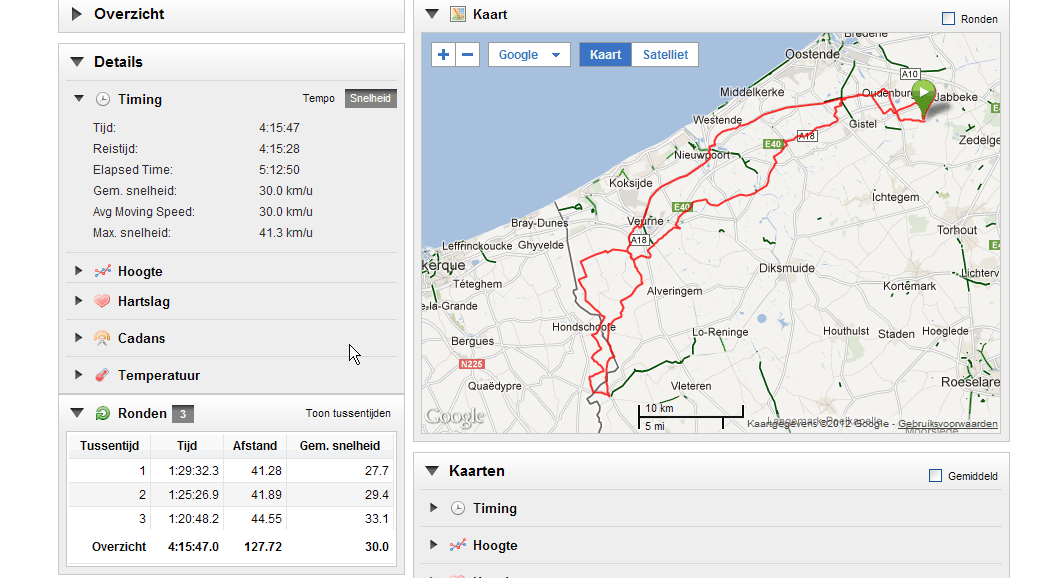Click the Tijd value 4:15:47
This screenshot has height=578, width=1056.
click(x=279, y=127)
